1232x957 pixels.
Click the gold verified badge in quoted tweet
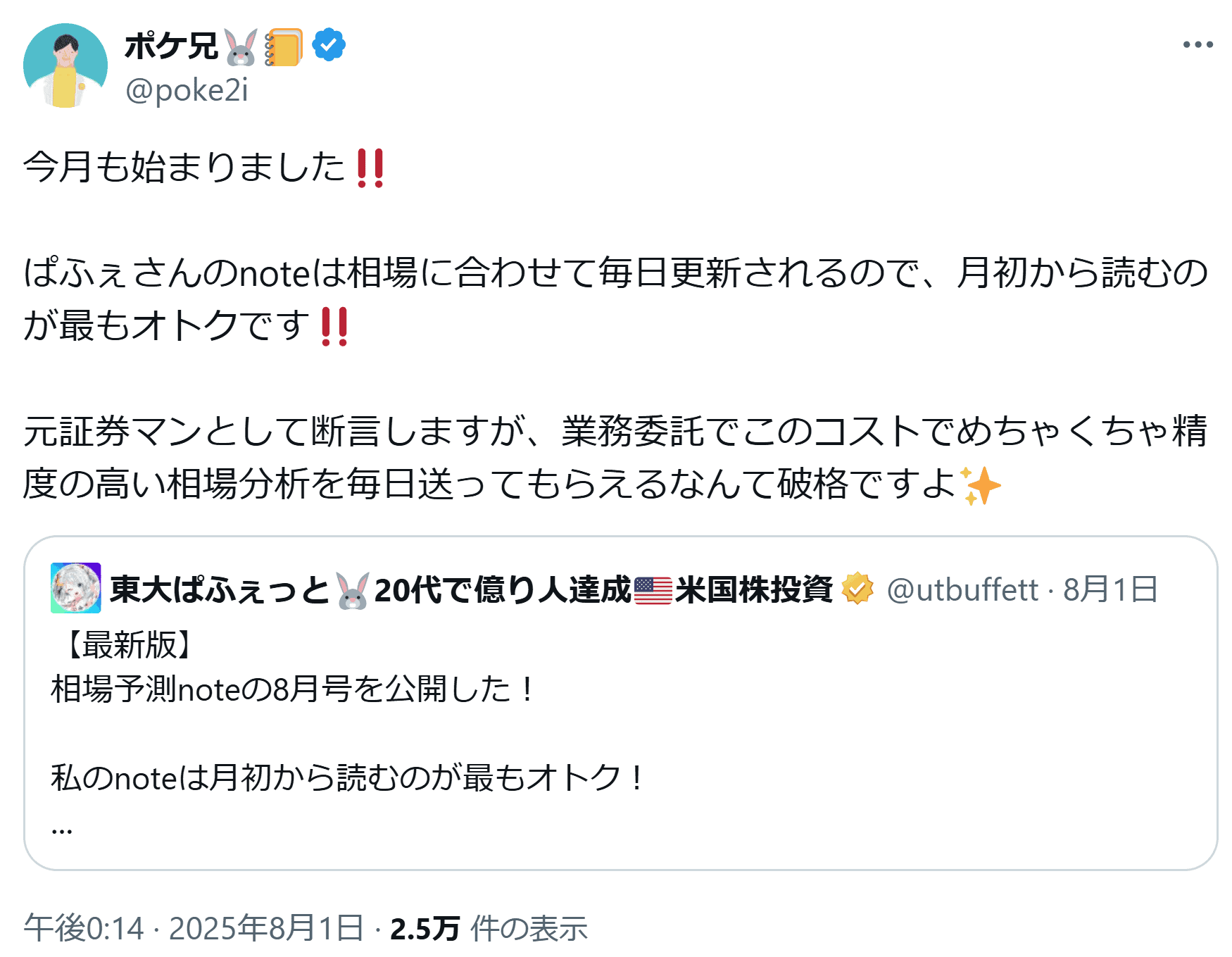click(x=857, y=589)
